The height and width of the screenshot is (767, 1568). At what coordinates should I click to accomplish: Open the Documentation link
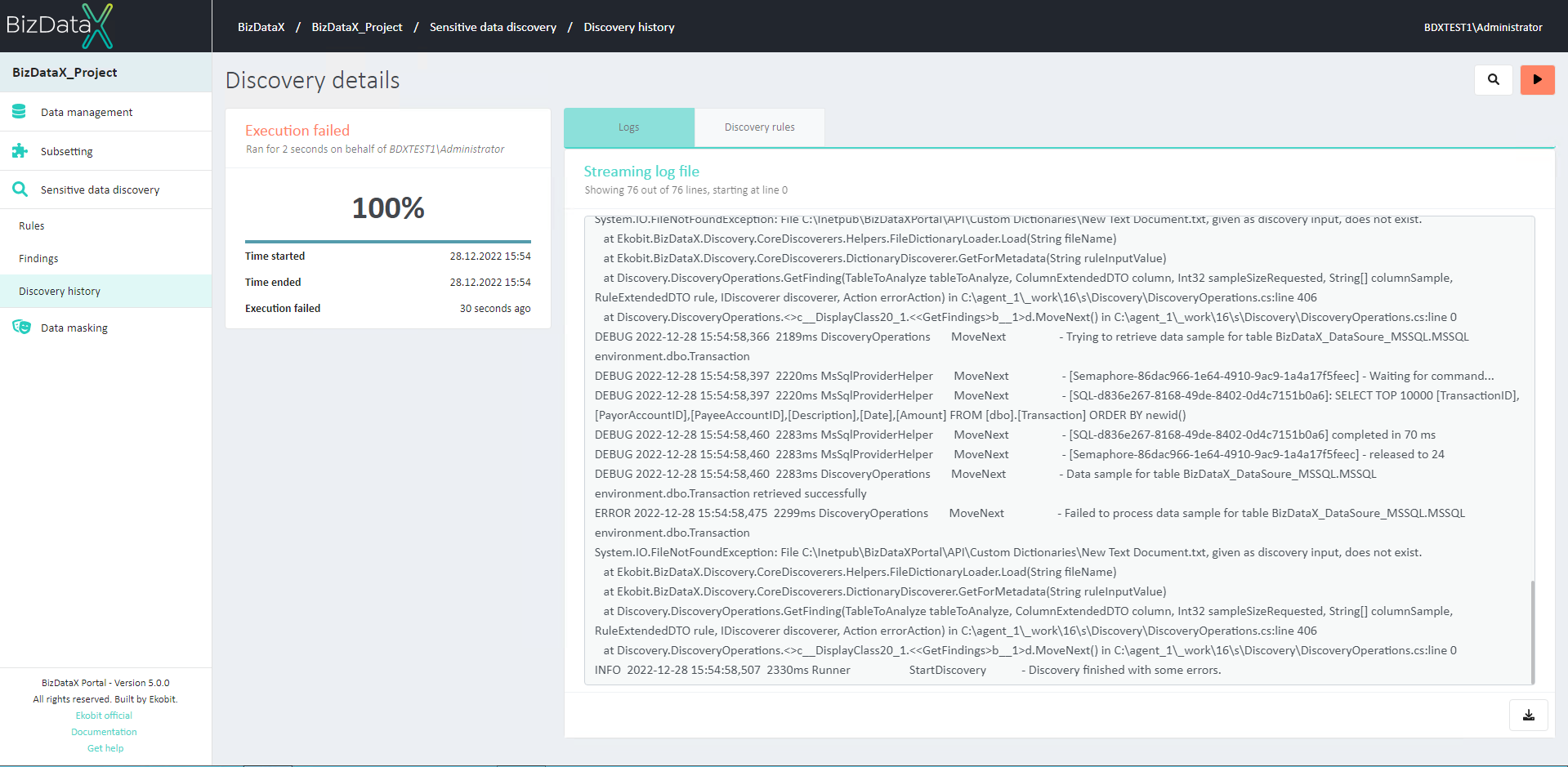coord(104,732)
